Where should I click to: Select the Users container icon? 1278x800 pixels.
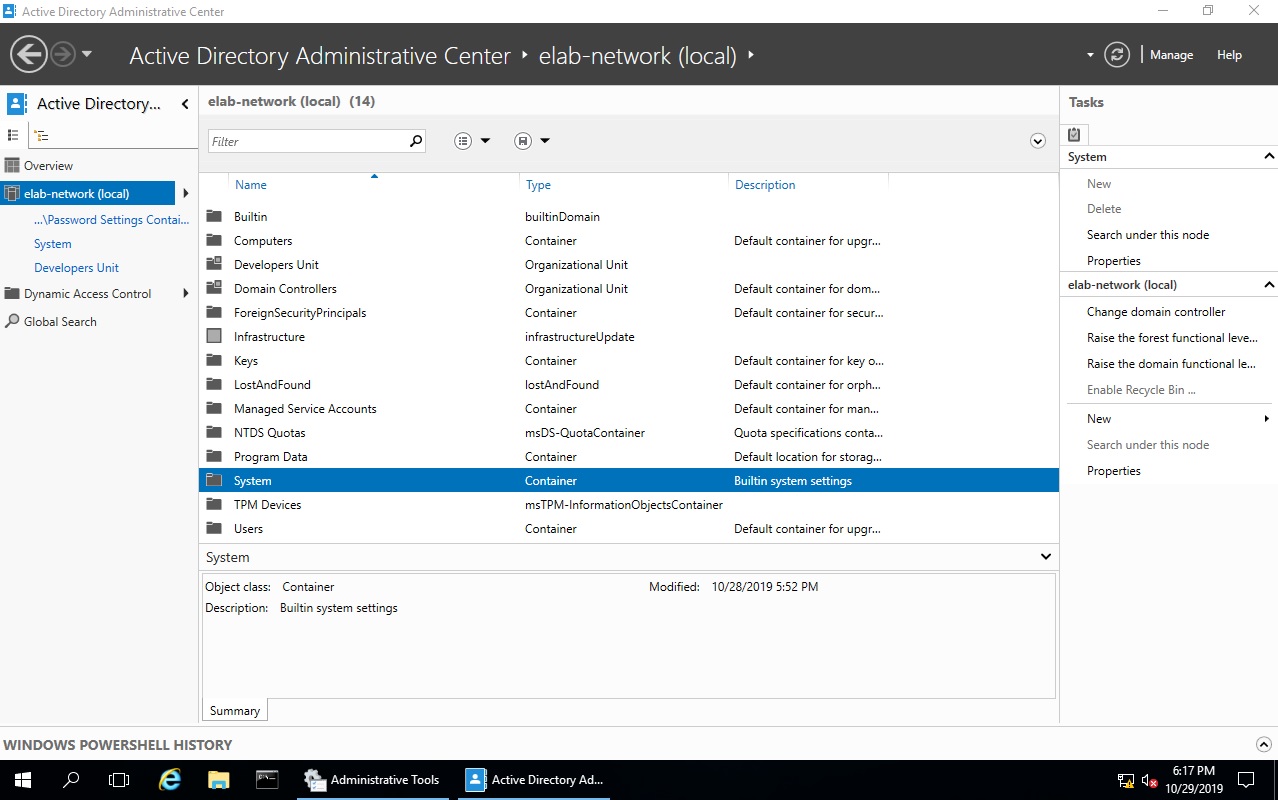pos(214,528)
